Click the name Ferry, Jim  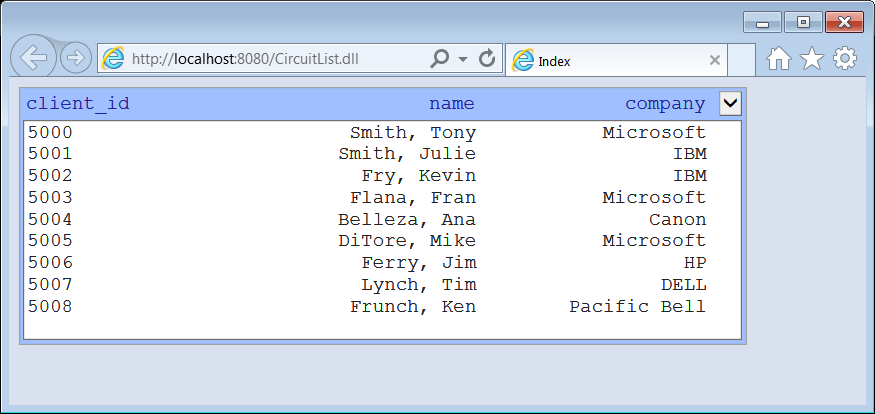pyautogui.click(x=419, y=263)
